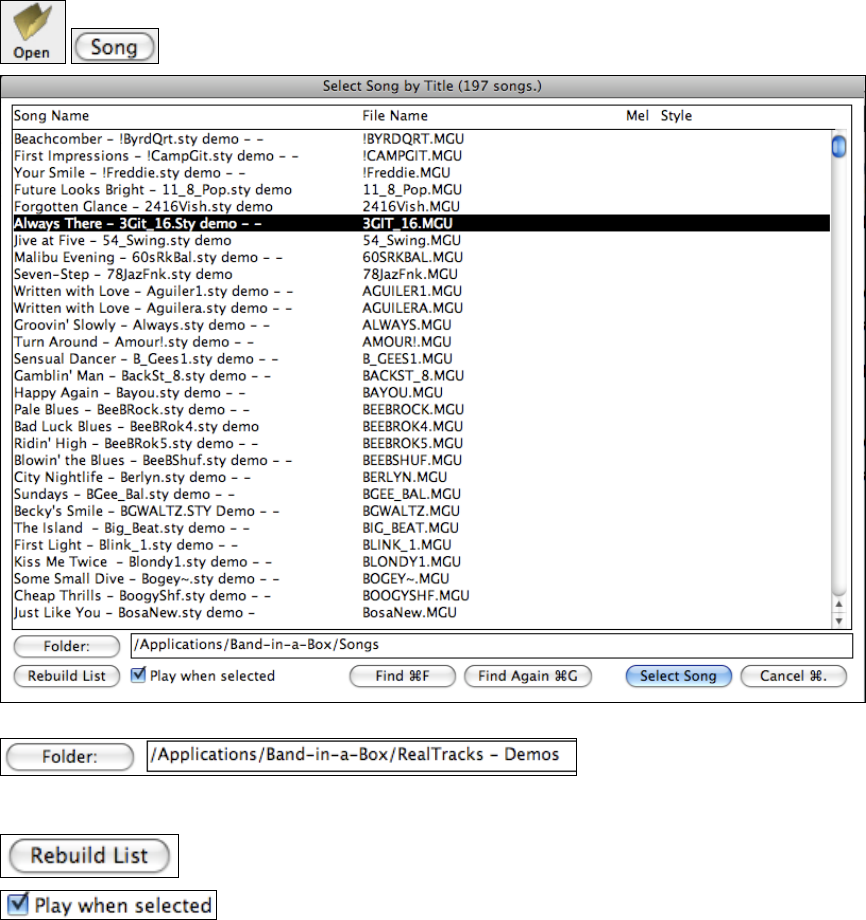
Task: Click the Mel column header
Action: [x=637, y=116]
